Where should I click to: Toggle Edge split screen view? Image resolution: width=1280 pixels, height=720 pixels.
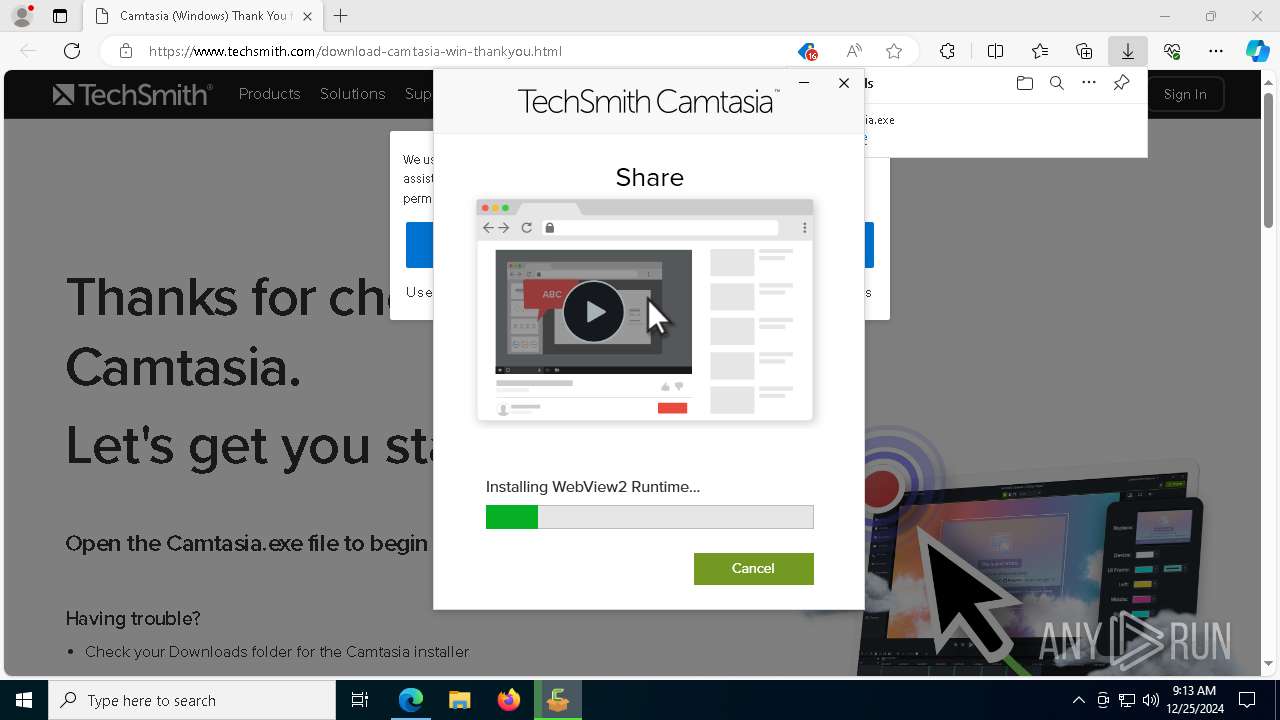click(x=996, y=51)
